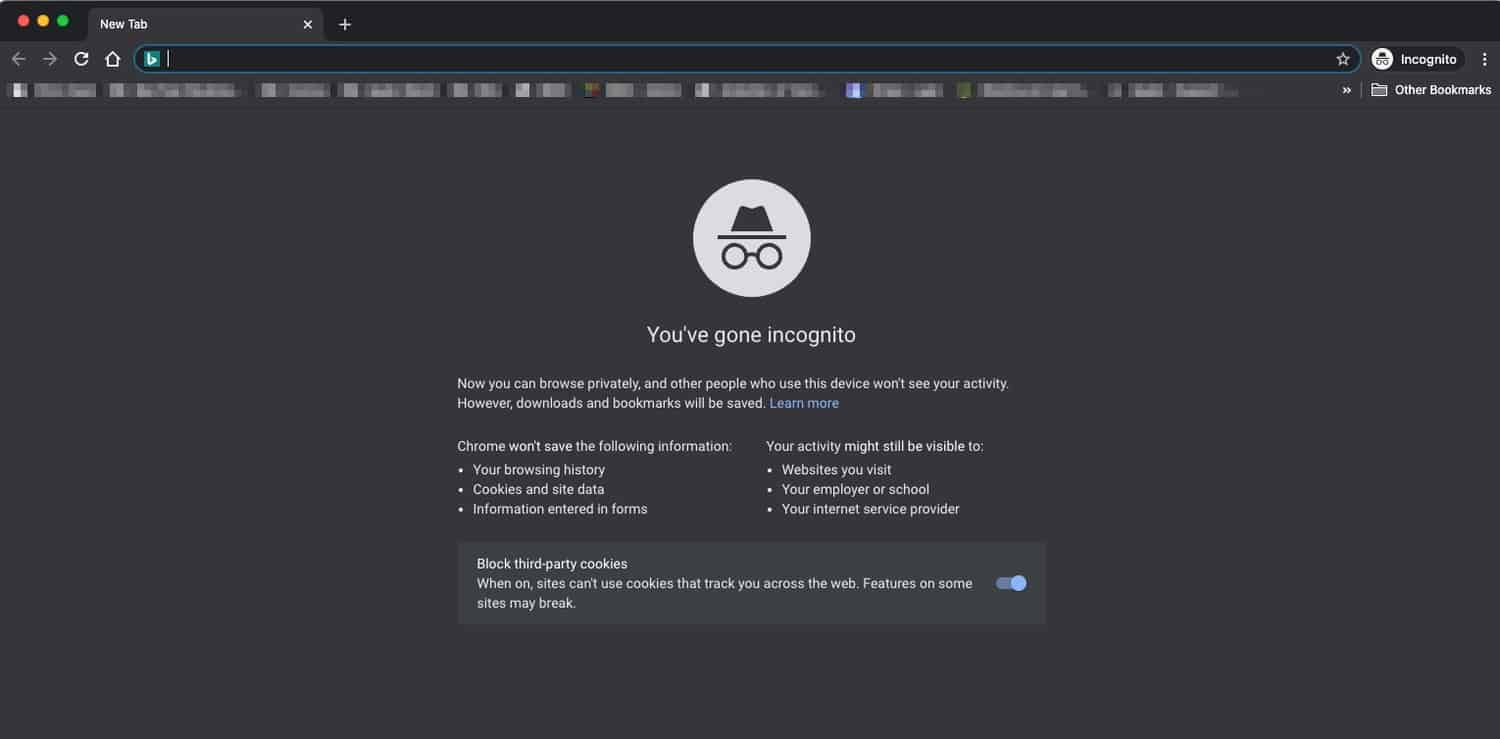Image resolution: width=1500 pixels, height=739 pixels.
Task: Open the Other Bookmarks folder
Action: [1431, 90]
